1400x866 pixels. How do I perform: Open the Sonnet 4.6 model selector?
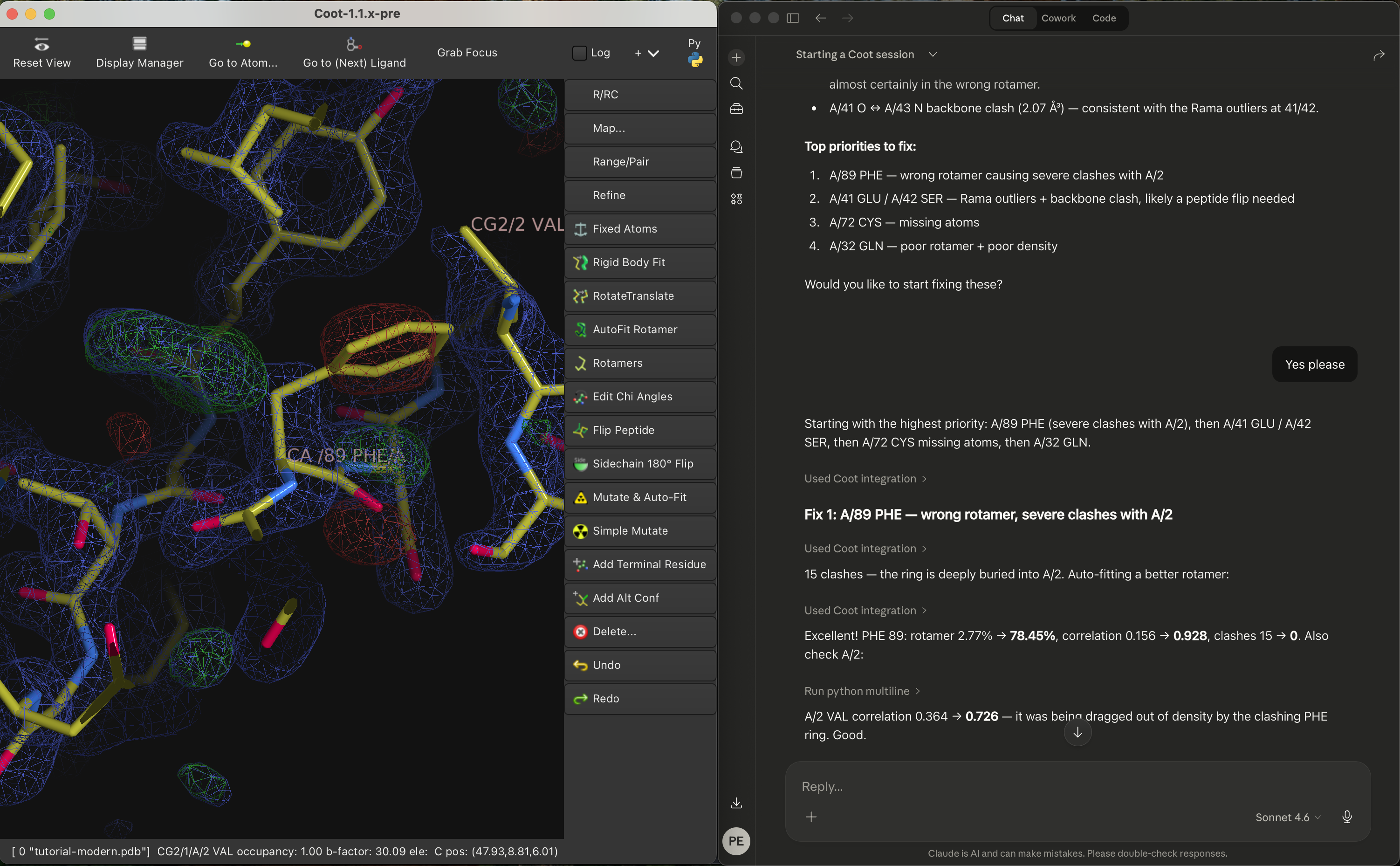[1287, 818]
